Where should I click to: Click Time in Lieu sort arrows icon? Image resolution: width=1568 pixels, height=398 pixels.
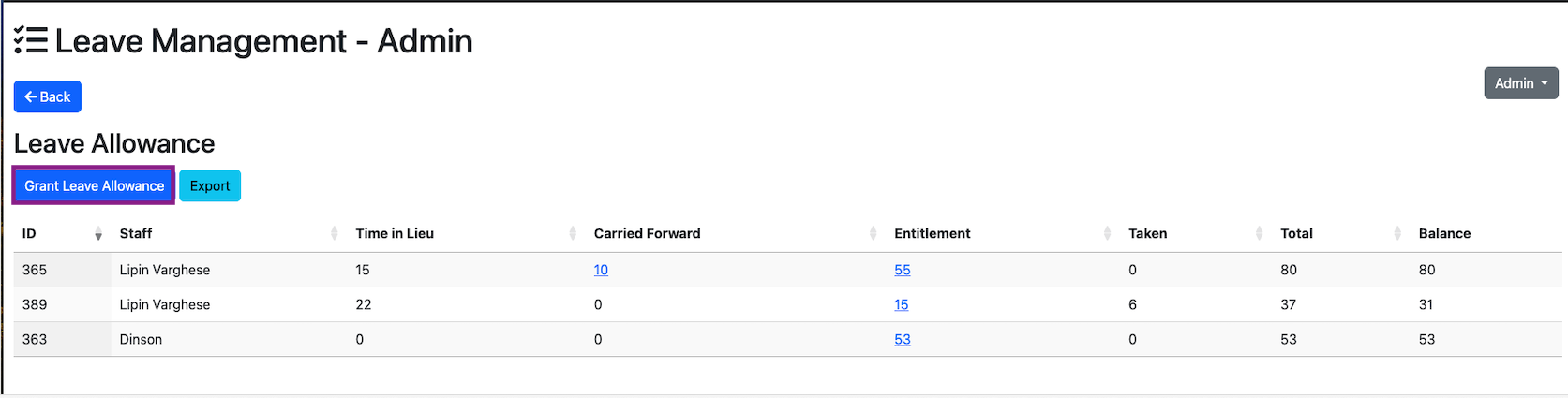(x=573, y=234)
